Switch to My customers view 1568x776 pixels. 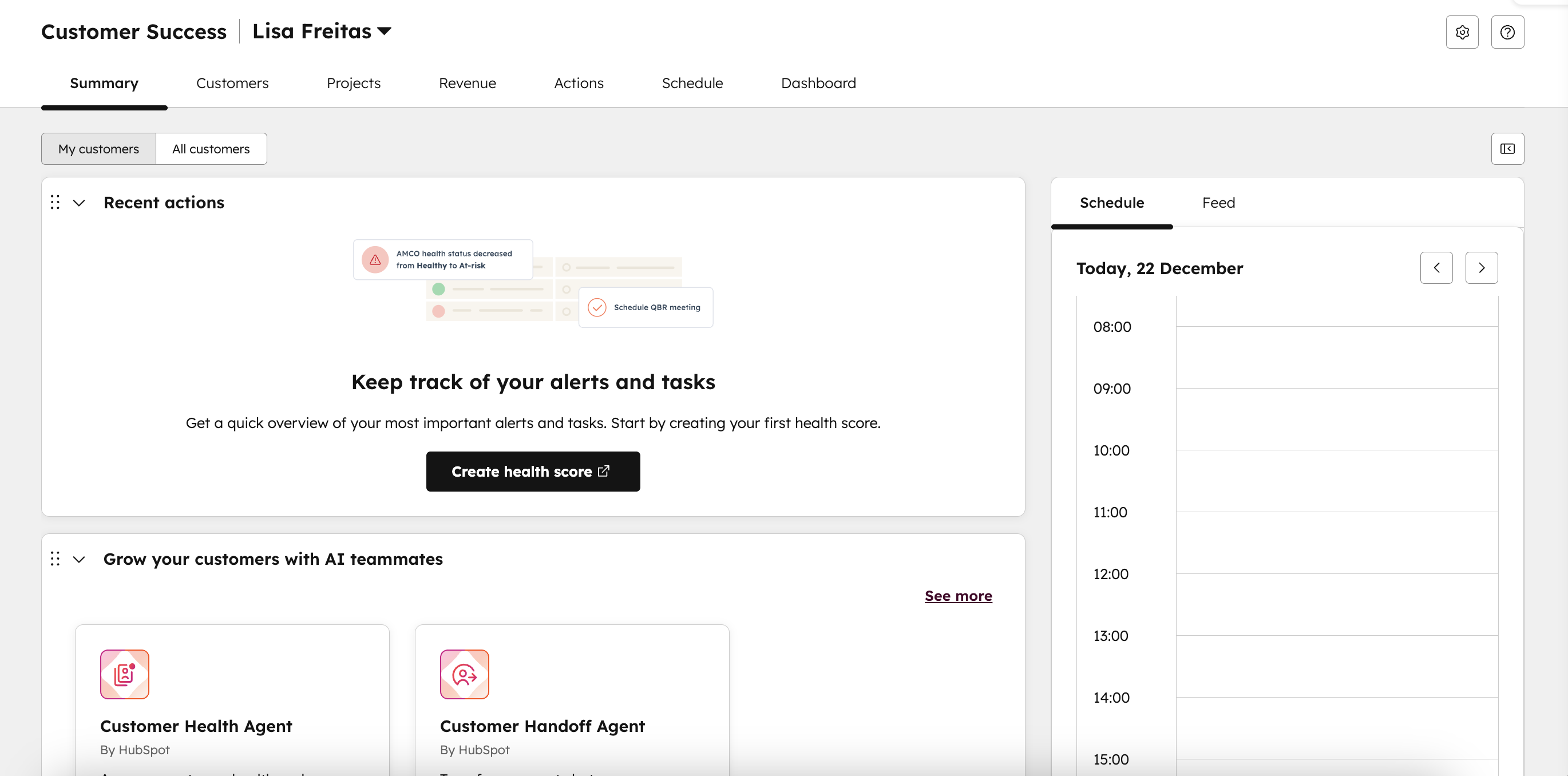coord(98,149)
